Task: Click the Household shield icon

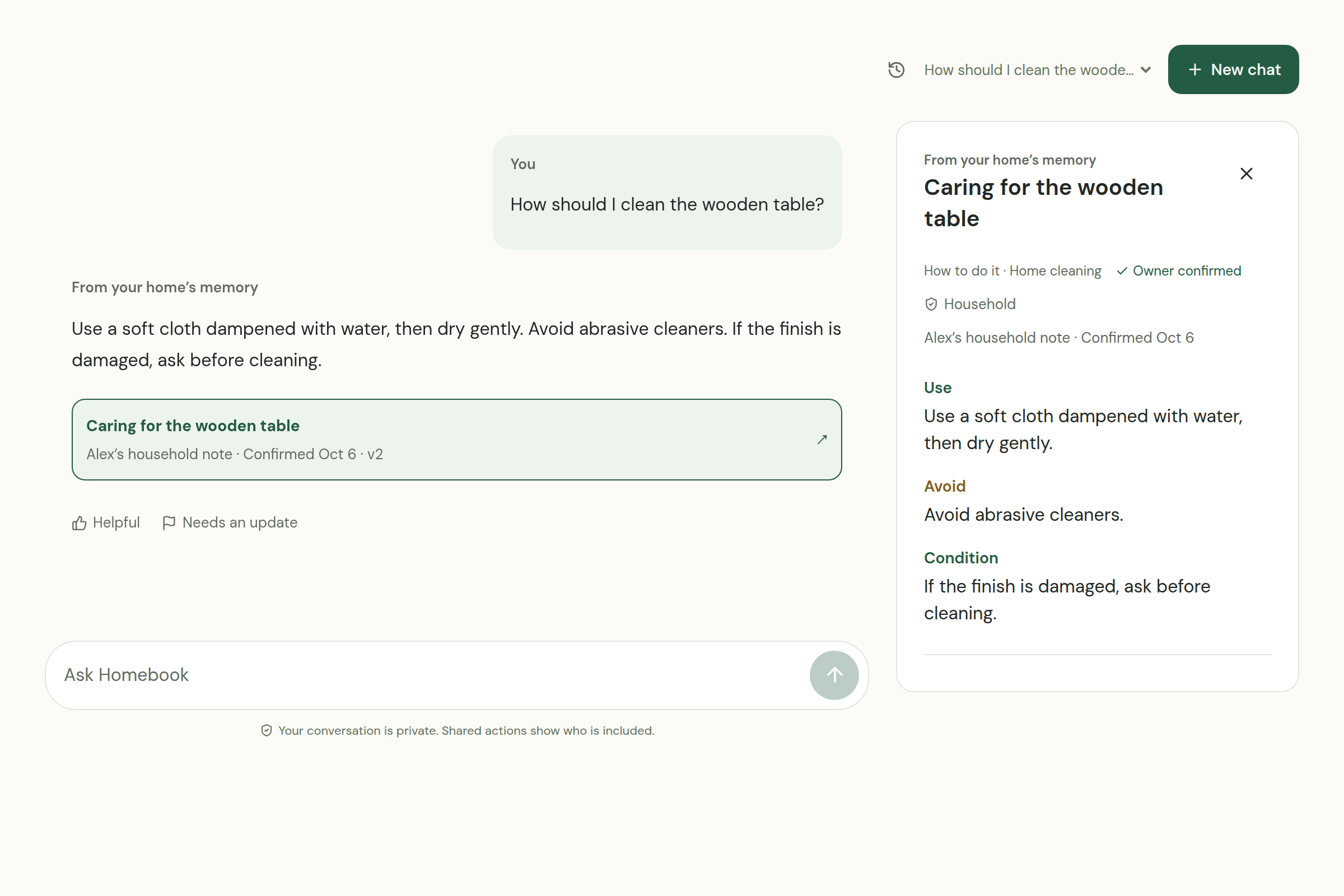Action: pos(931,304)
